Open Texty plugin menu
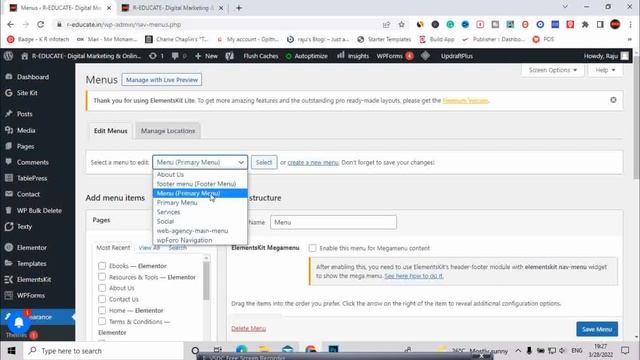The width and height of the screenshot is (640, 360). pos(24,227)
